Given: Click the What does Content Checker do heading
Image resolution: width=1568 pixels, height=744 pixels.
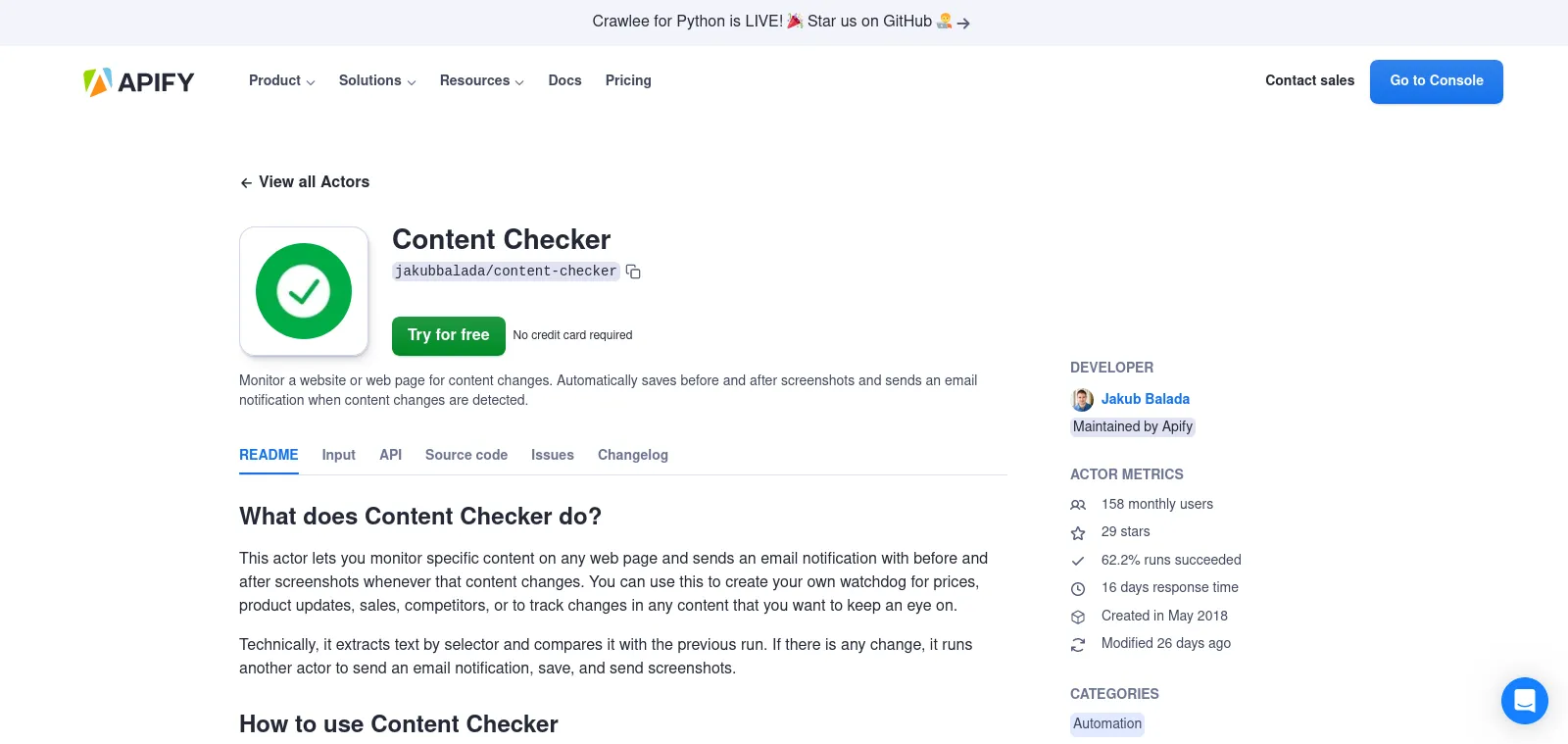Looking at the screenshot, I should click(x=420, y=517).
